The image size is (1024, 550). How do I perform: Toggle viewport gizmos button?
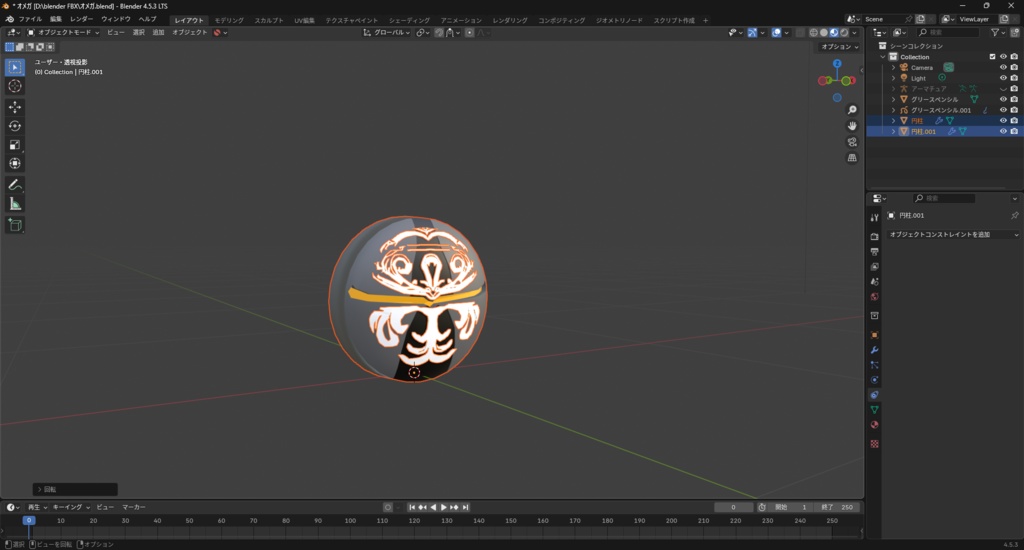(752, 33)
